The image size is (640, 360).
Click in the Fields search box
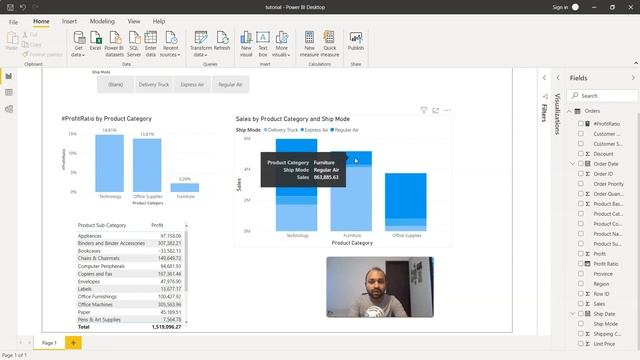(x=603, y=96)
